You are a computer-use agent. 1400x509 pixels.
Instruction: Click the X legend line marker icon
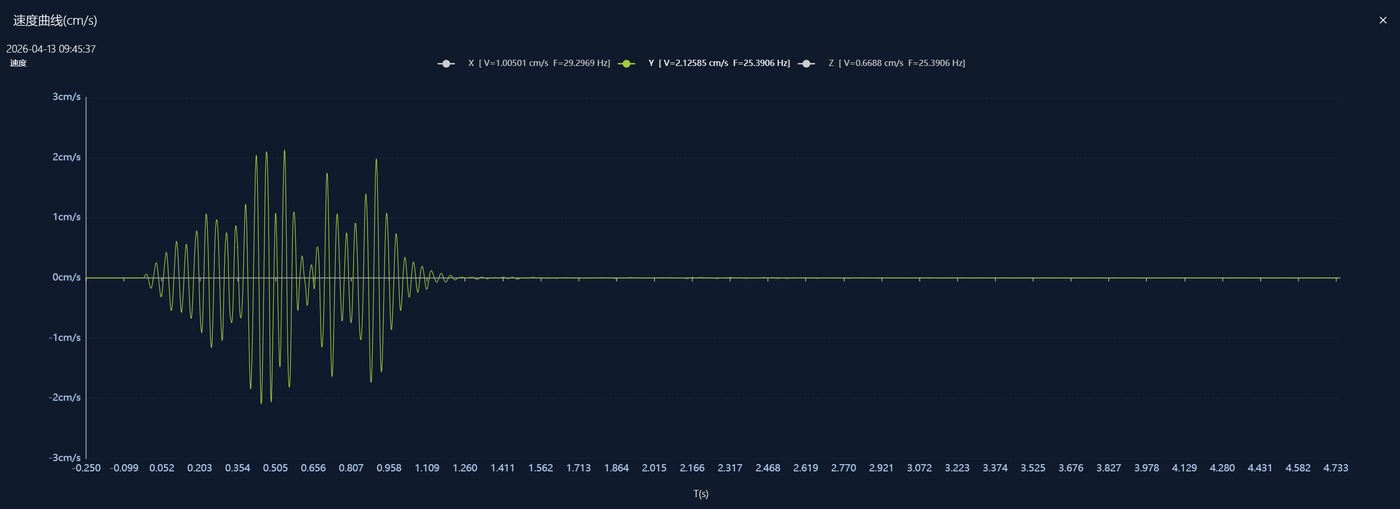tap(446, 63)
